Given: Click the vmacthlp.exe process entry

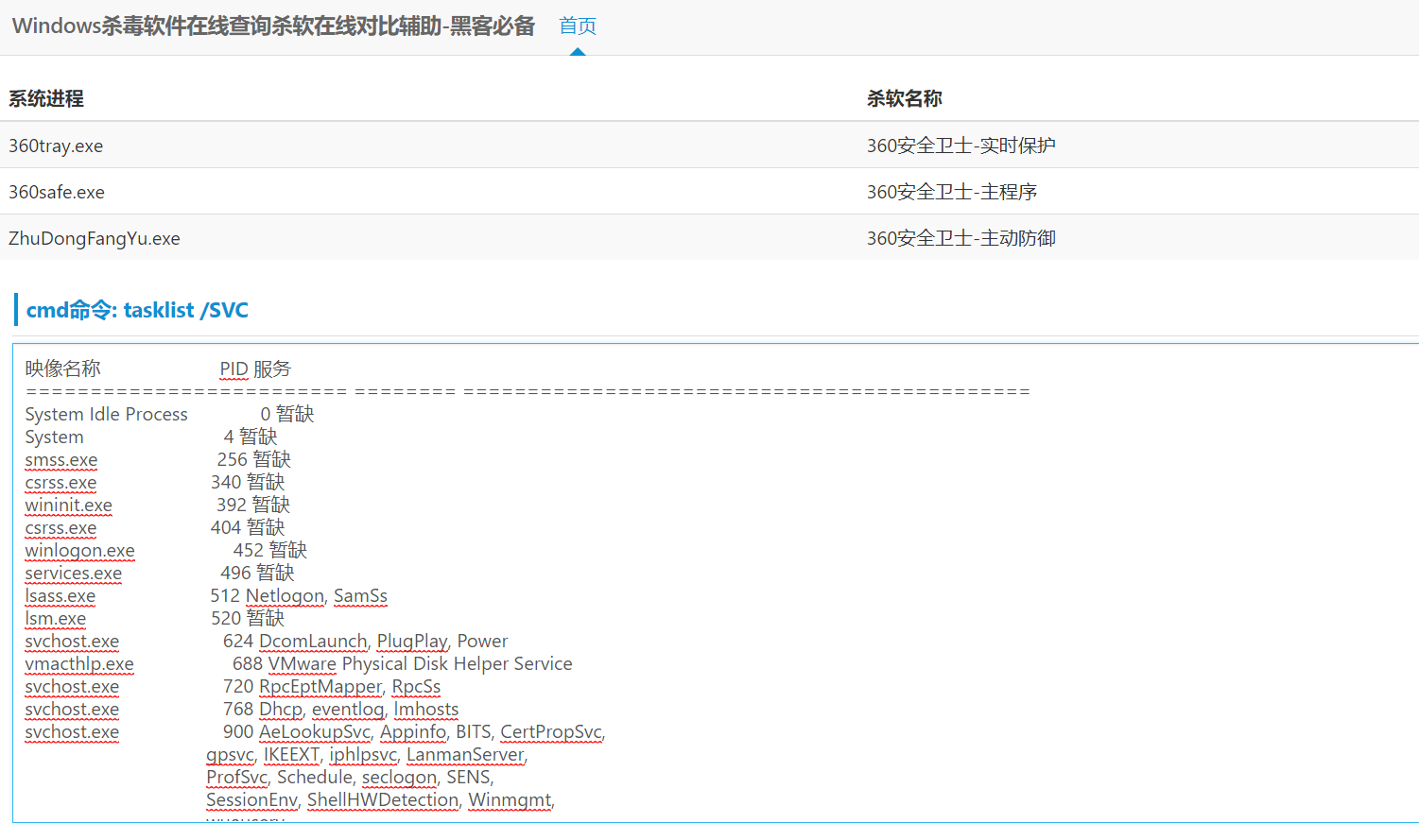Looking at the screenshot, I should pos(79,663).
